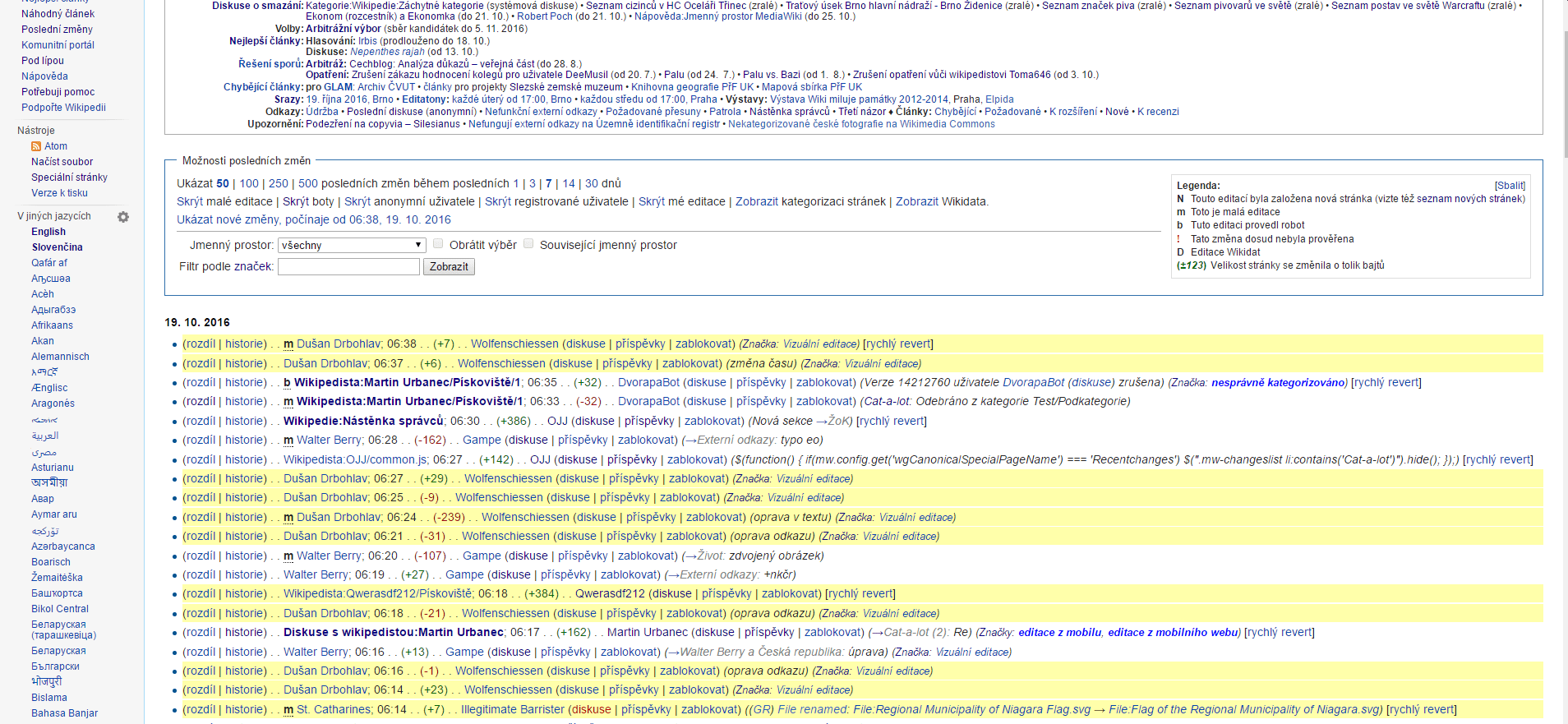
Task: Open Verze k tisku link
Action: [59, 193]
